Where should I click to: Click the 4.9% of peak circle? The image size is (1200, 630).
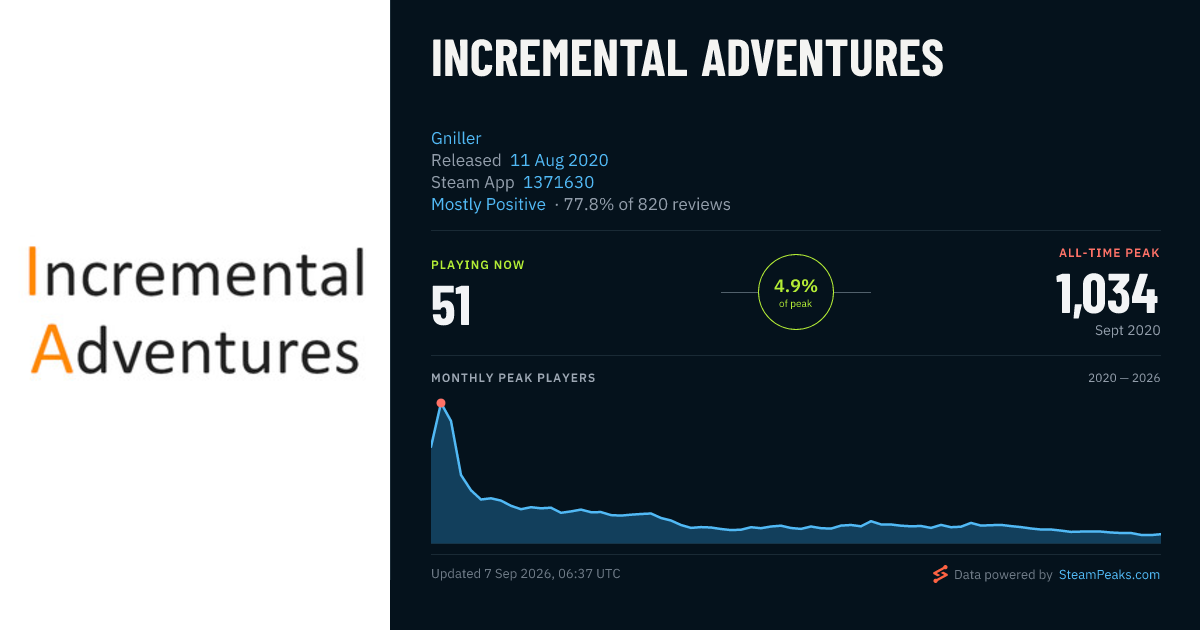[x=796, y=292]
